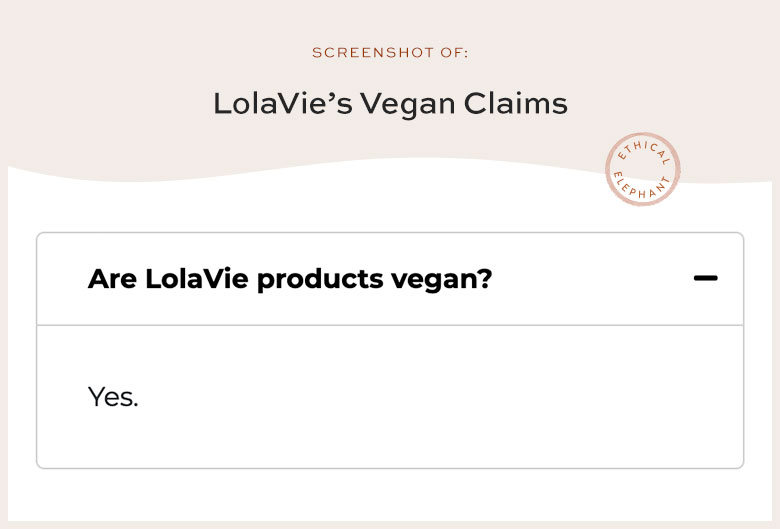This screenshot has width=780, height=529.
Task: Click the word 'Vegan' in the heading
Action: (407, 105)
